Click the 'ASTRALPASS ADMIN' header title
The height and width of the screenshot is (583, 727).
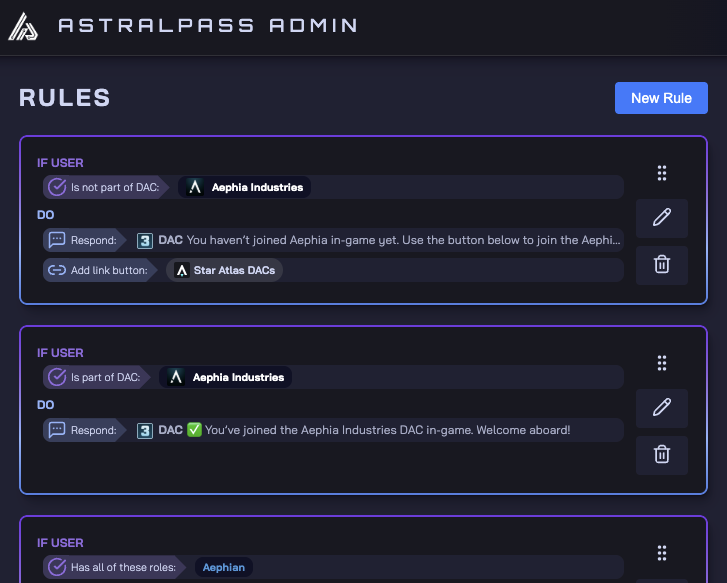(x=208, y=26)
